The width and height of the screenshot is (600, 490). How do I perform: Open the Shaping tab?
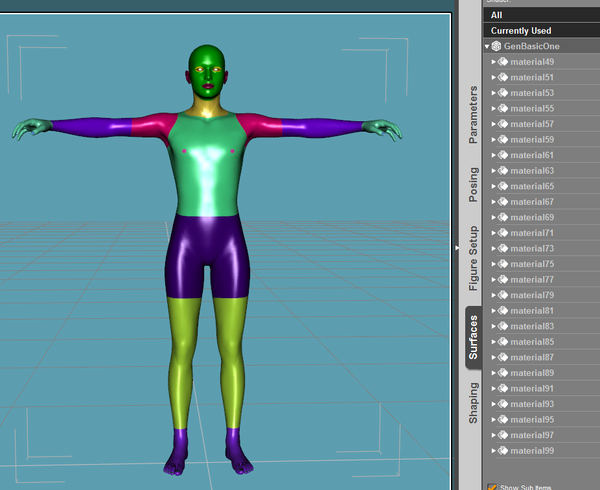coord(473,402)
